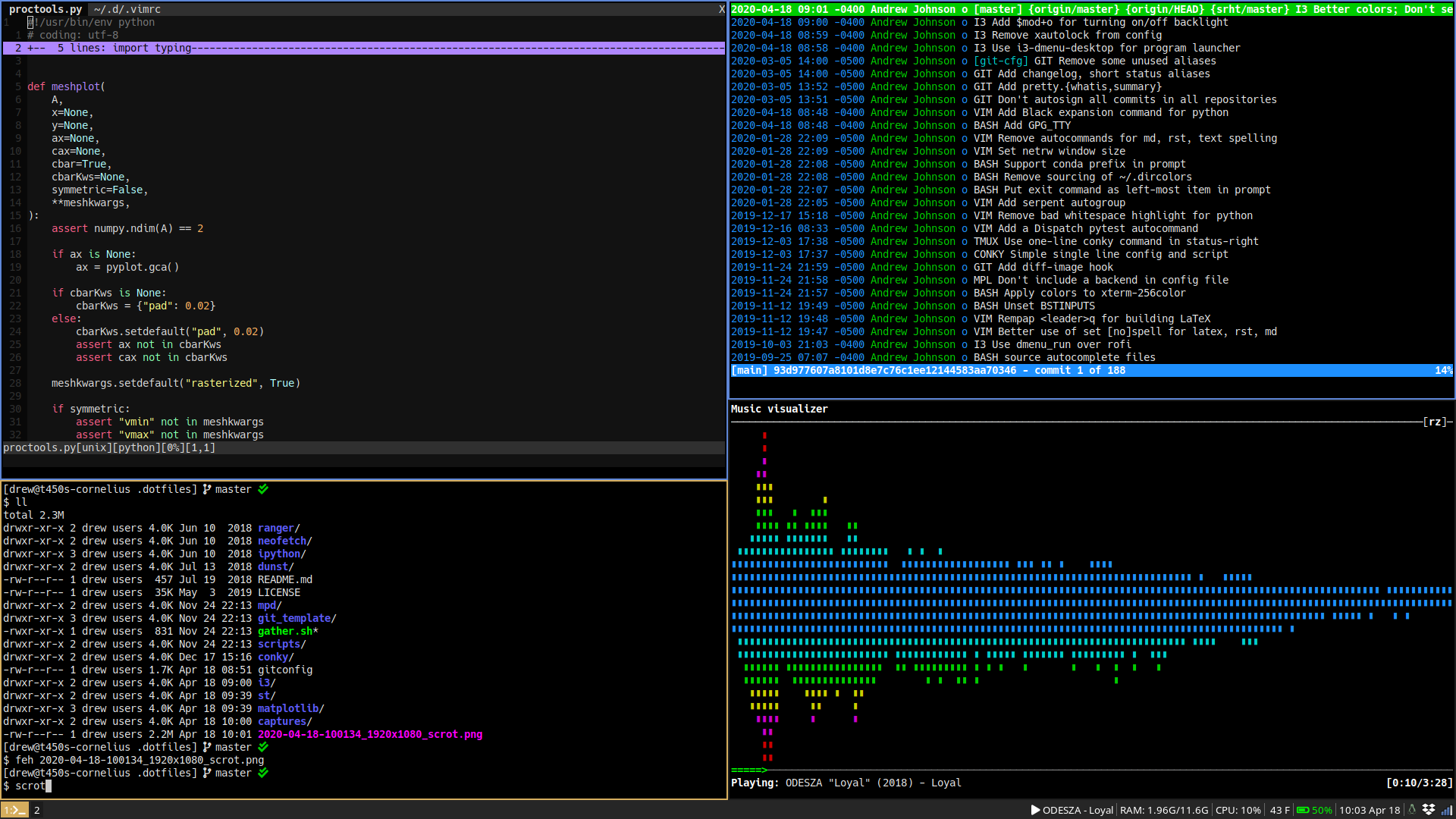
Task: Click the scrot.png filename in directory listing
Action: [369, 734]
